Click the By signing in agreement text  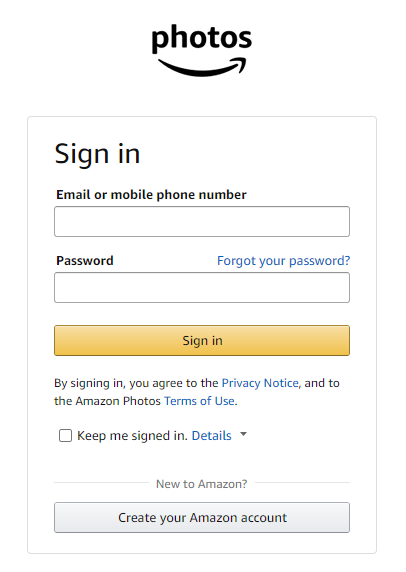click(136, 383)
